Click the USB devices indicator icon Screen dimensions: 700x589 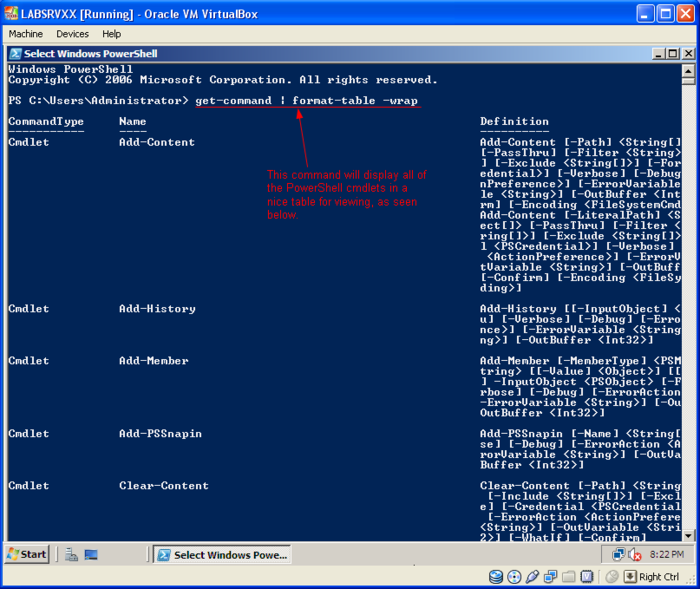pyautogui.click(x=532, y=577)
